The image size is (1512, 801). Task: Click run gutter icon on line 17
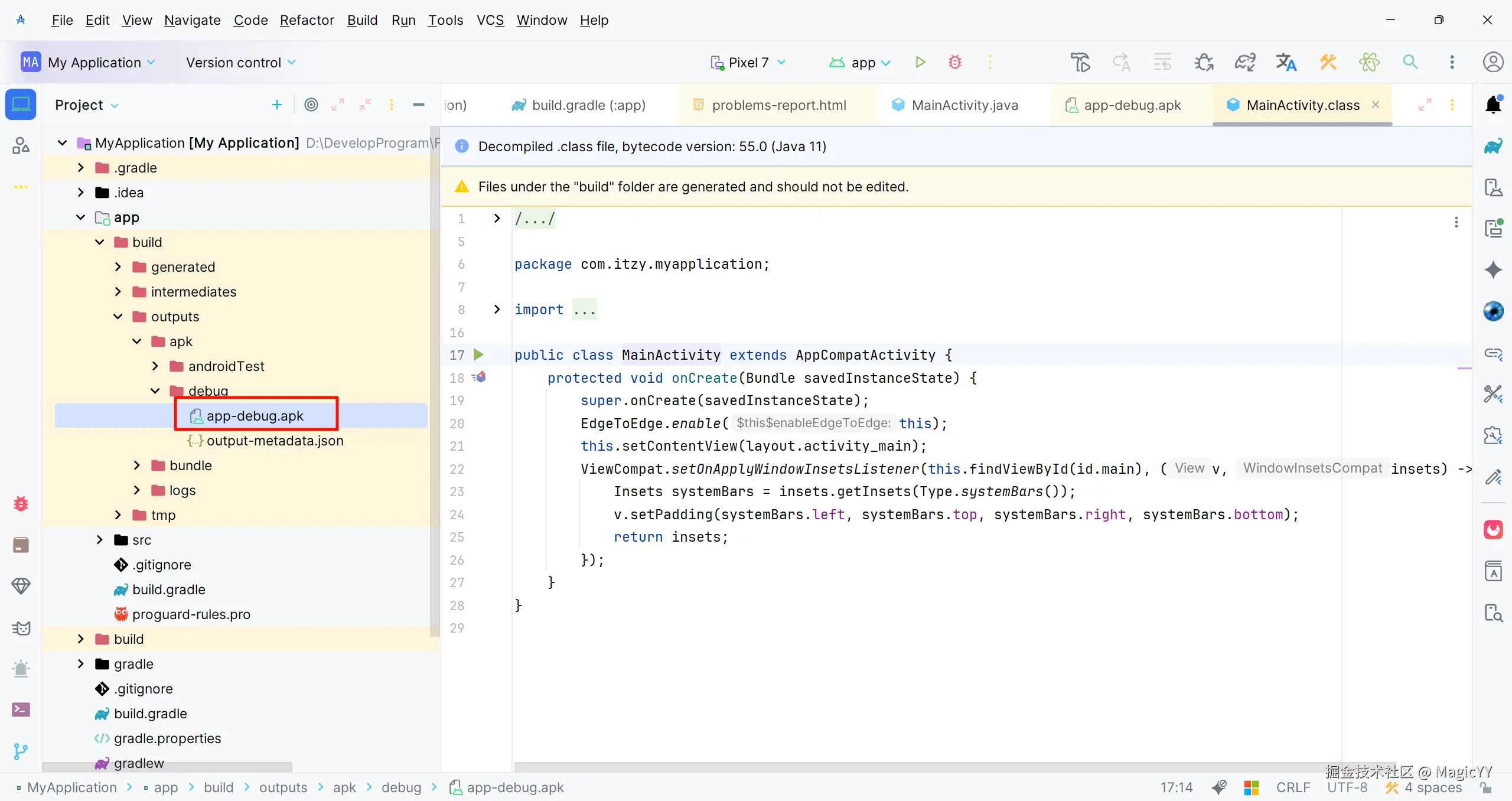tap(478, 355)
